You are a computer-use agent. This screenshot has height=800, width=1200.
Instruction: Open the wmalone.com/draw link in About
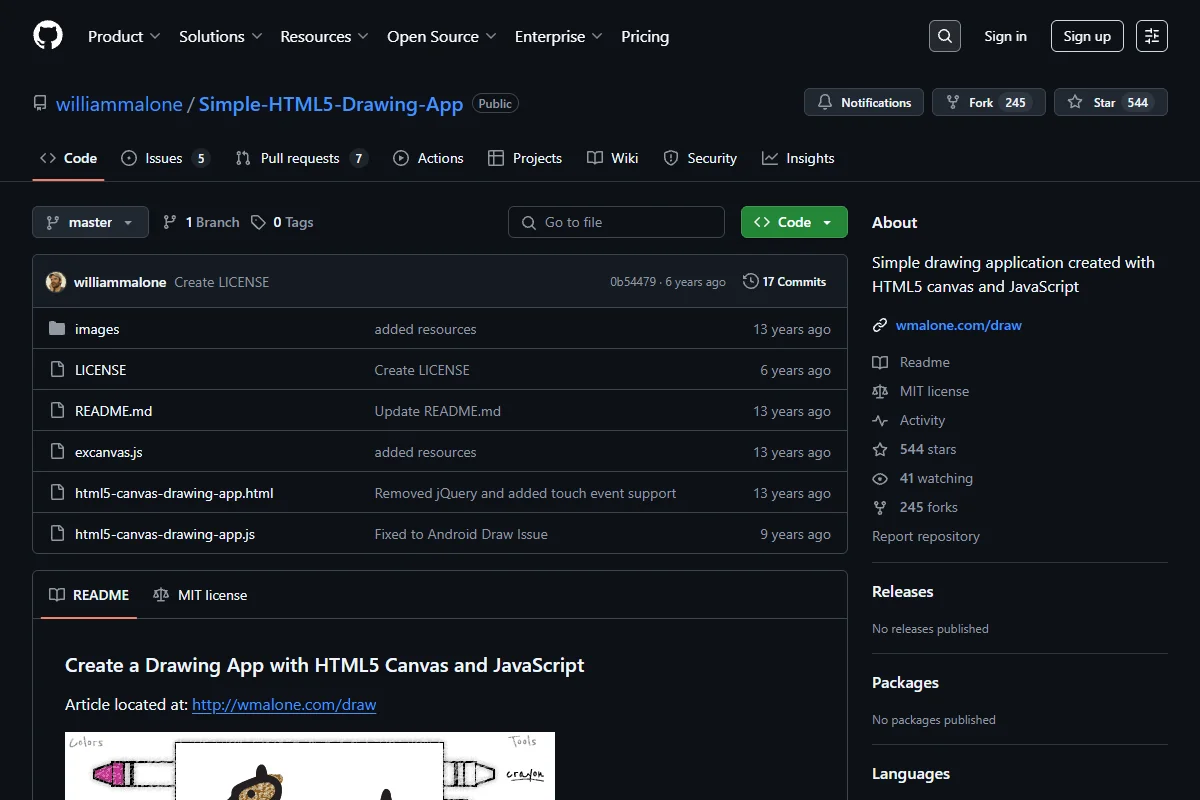click(x=958, y=325)
